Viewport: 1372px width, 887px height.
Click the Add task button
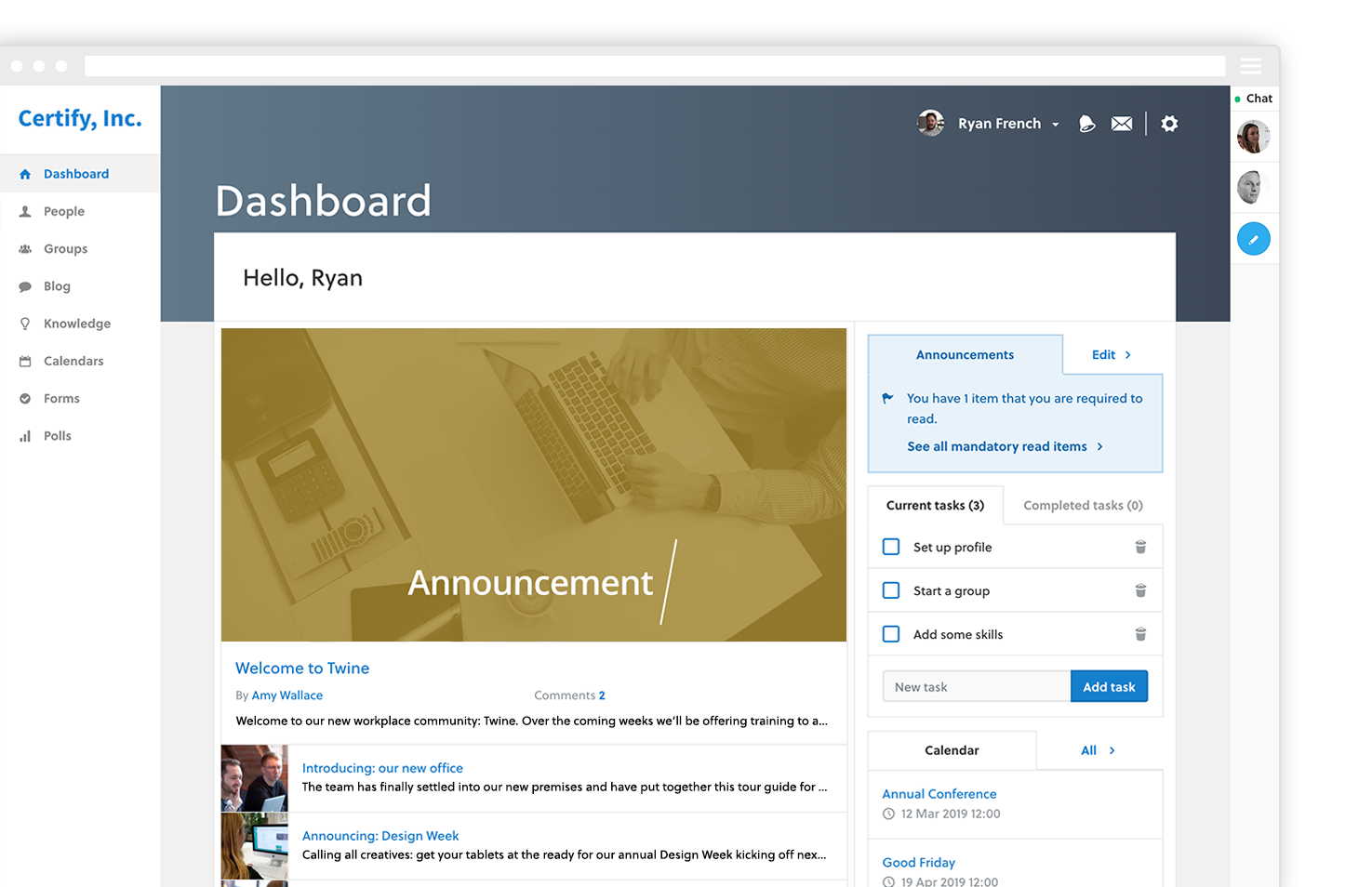(x=1109, y=686)
